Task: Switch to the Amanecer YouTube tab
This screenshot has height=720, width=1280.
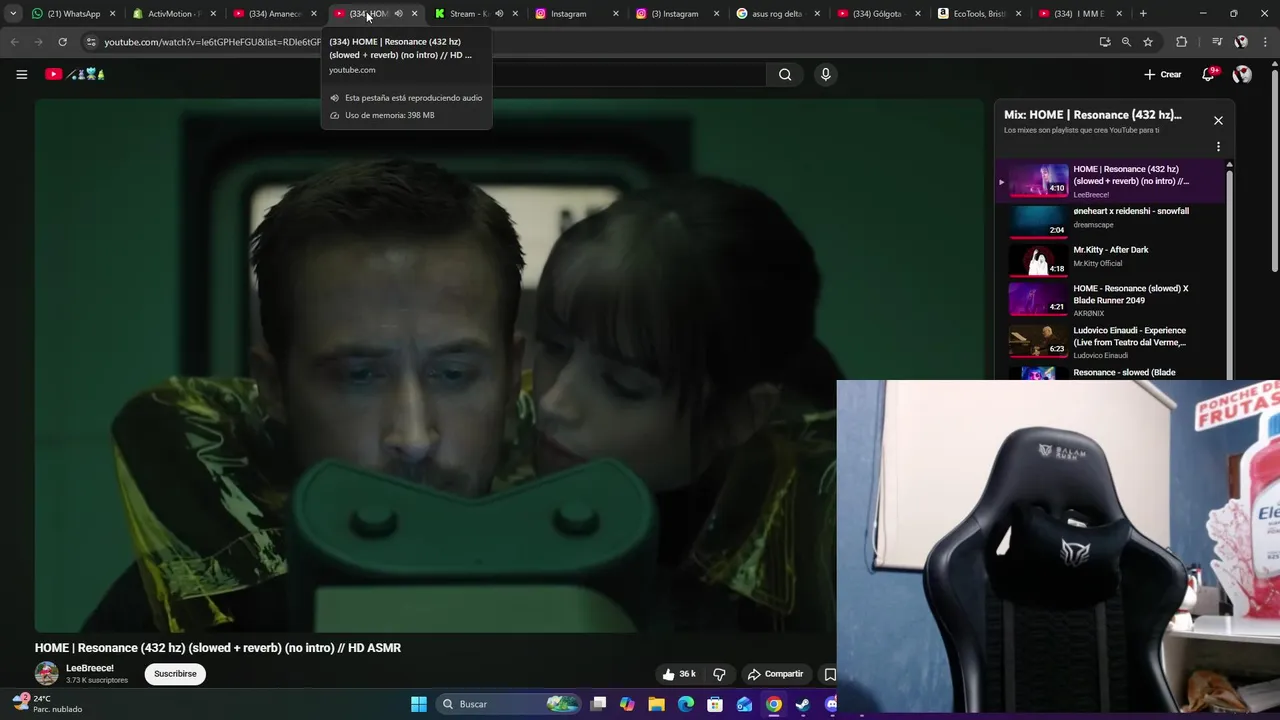Action: pyautogui.click(x=275, y=14)
